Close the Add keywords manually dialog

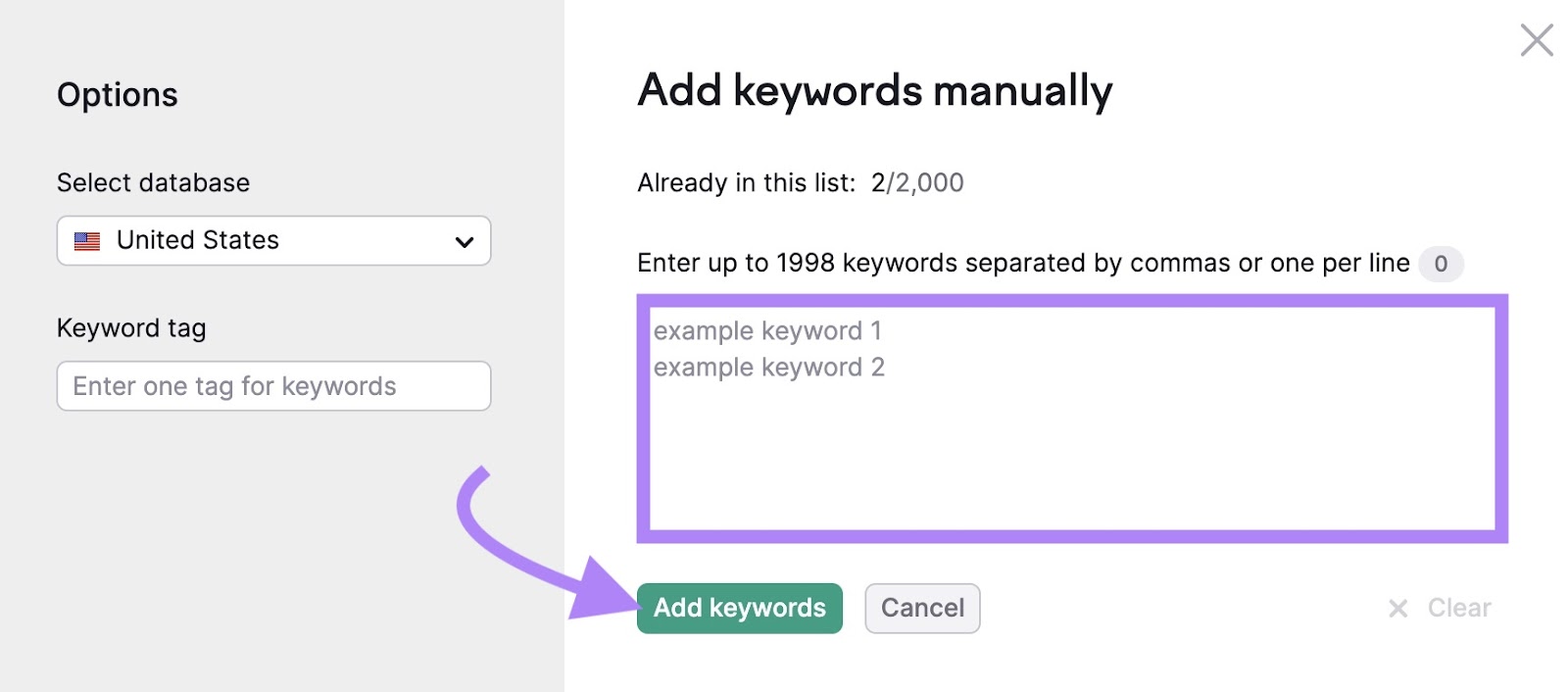tap(1536, 40)
